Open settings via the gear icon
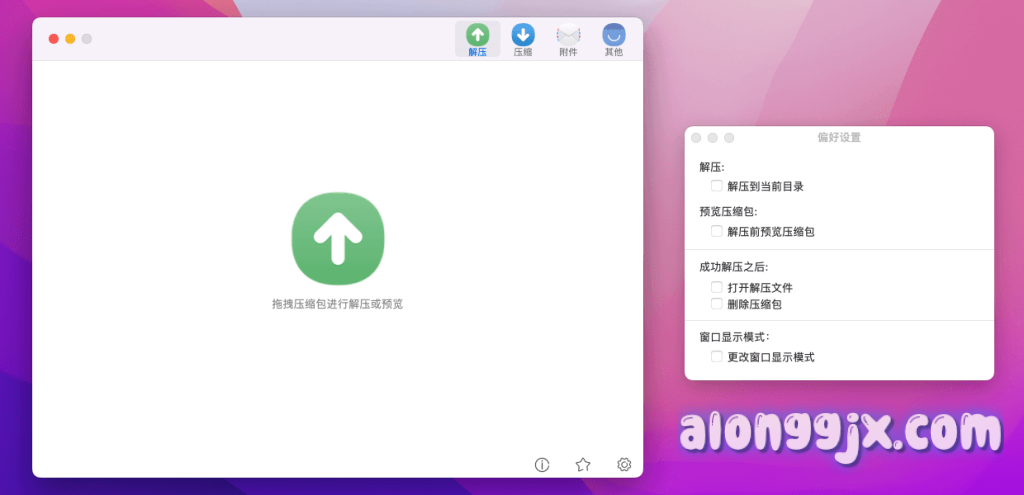The width and height of the screenshot is (1024, 495). click(624, 464)
